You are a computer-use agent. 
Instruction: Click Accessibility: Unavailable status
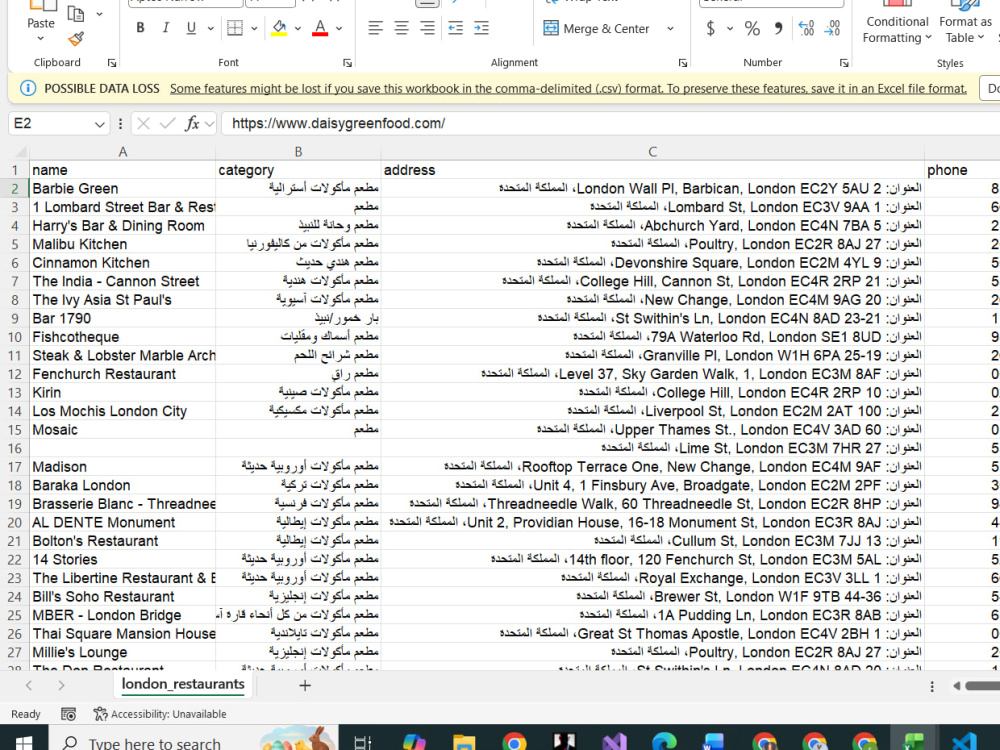point(160,714)
